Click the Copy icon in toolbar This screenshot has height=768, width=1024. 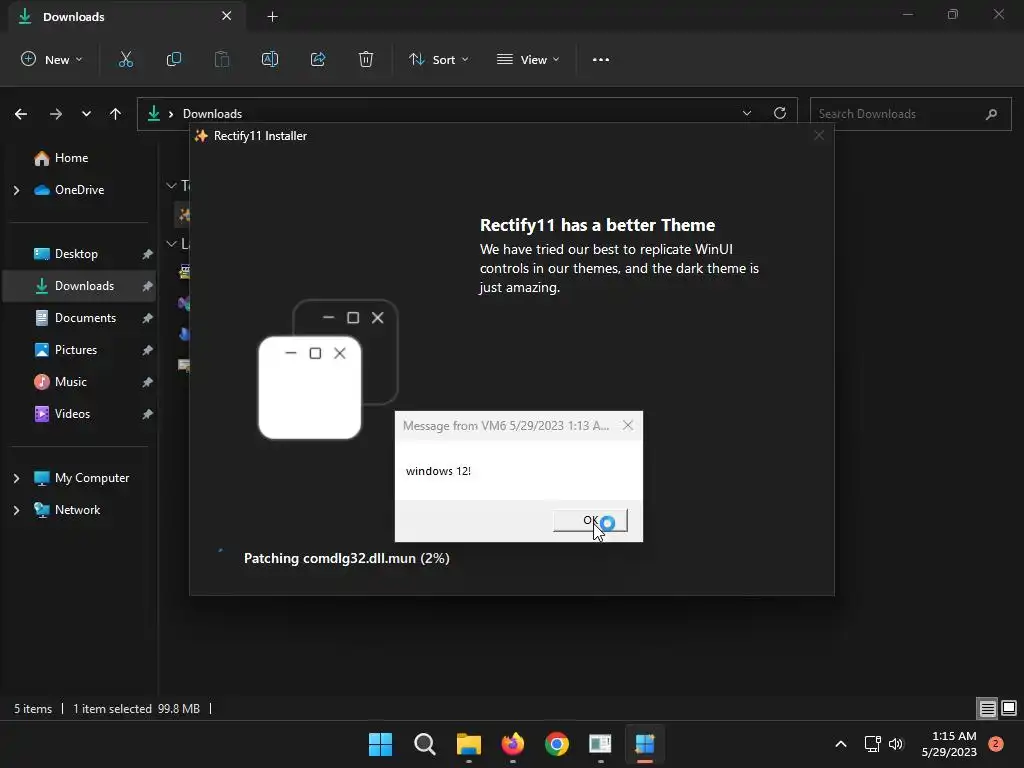click(174, 59)
